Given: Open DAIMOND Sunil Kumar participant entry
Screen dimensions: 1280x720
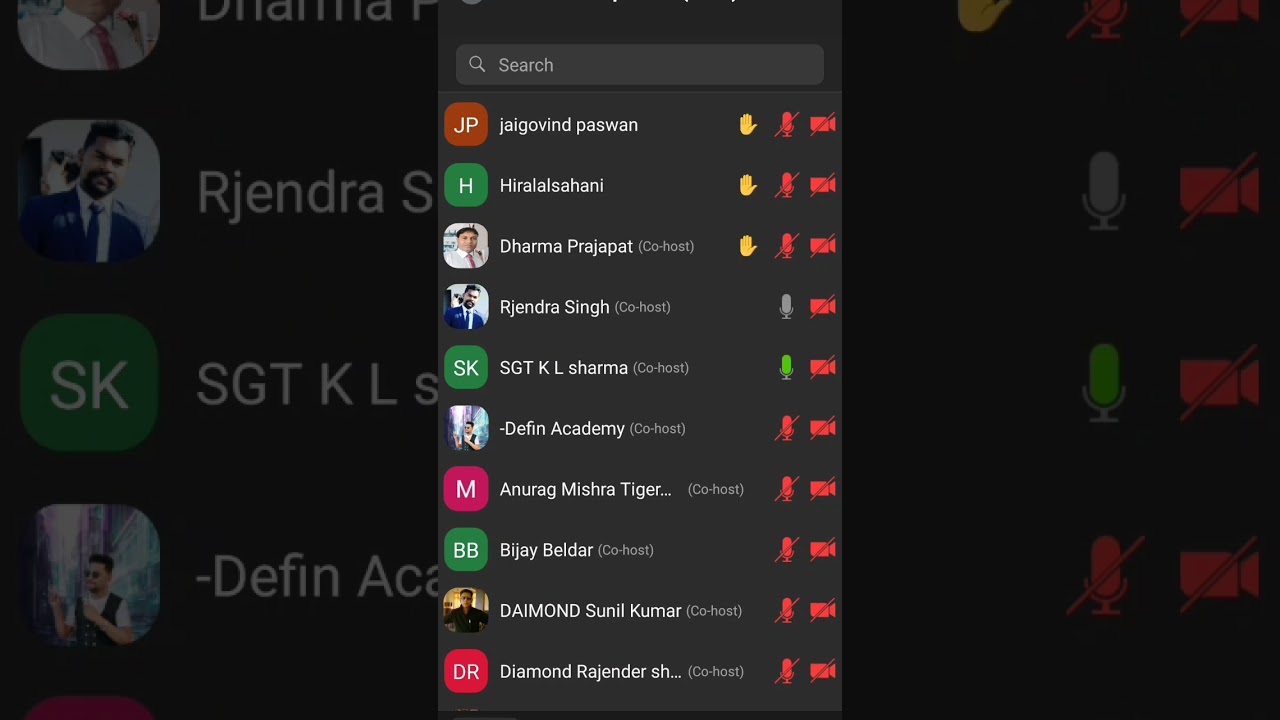Looking at the screenshot, I should click(640, 611).
